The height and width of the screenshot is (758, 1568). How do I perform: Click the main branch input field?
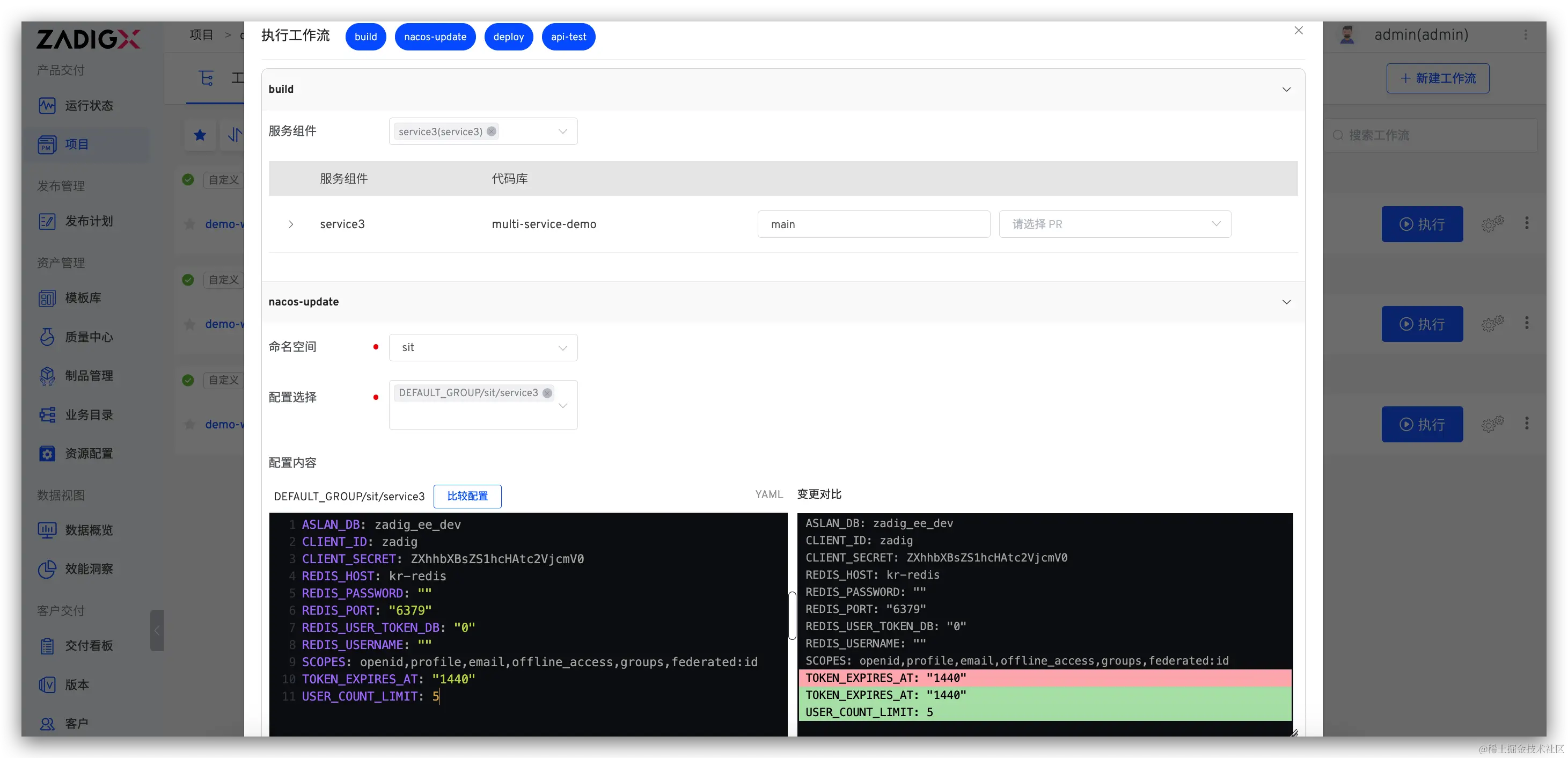(x=873, y=224)
